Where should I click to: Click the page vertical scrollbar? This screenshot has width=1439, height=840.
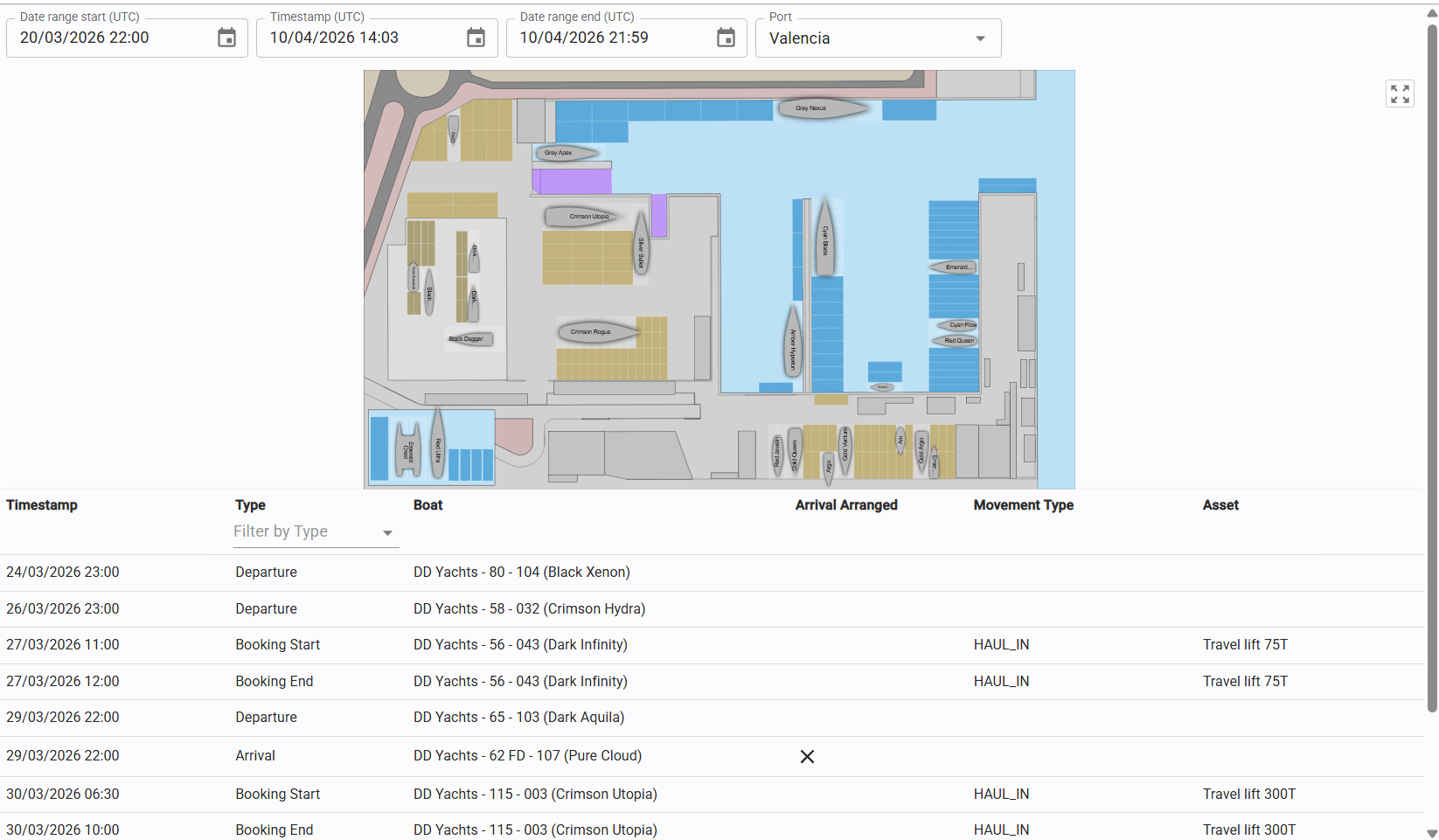[x=1431, y=367]
